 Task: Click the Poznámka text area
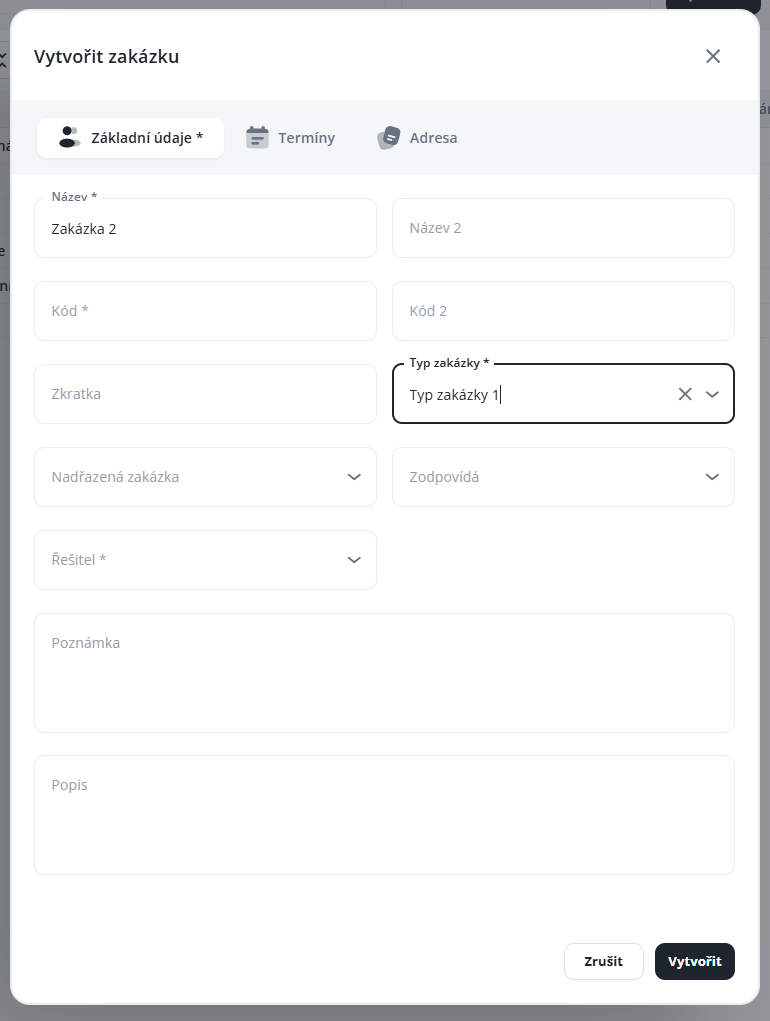click(x=384, y=673)
